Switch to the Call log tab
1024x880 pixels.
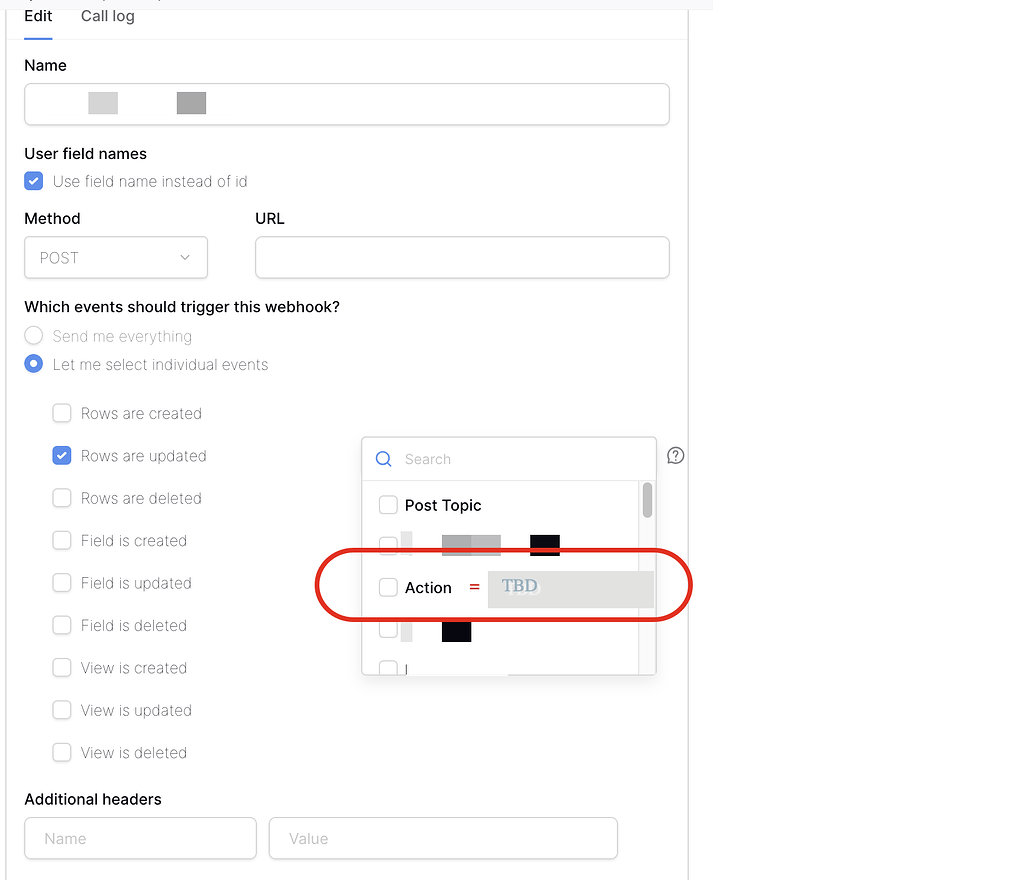(107, 16)
